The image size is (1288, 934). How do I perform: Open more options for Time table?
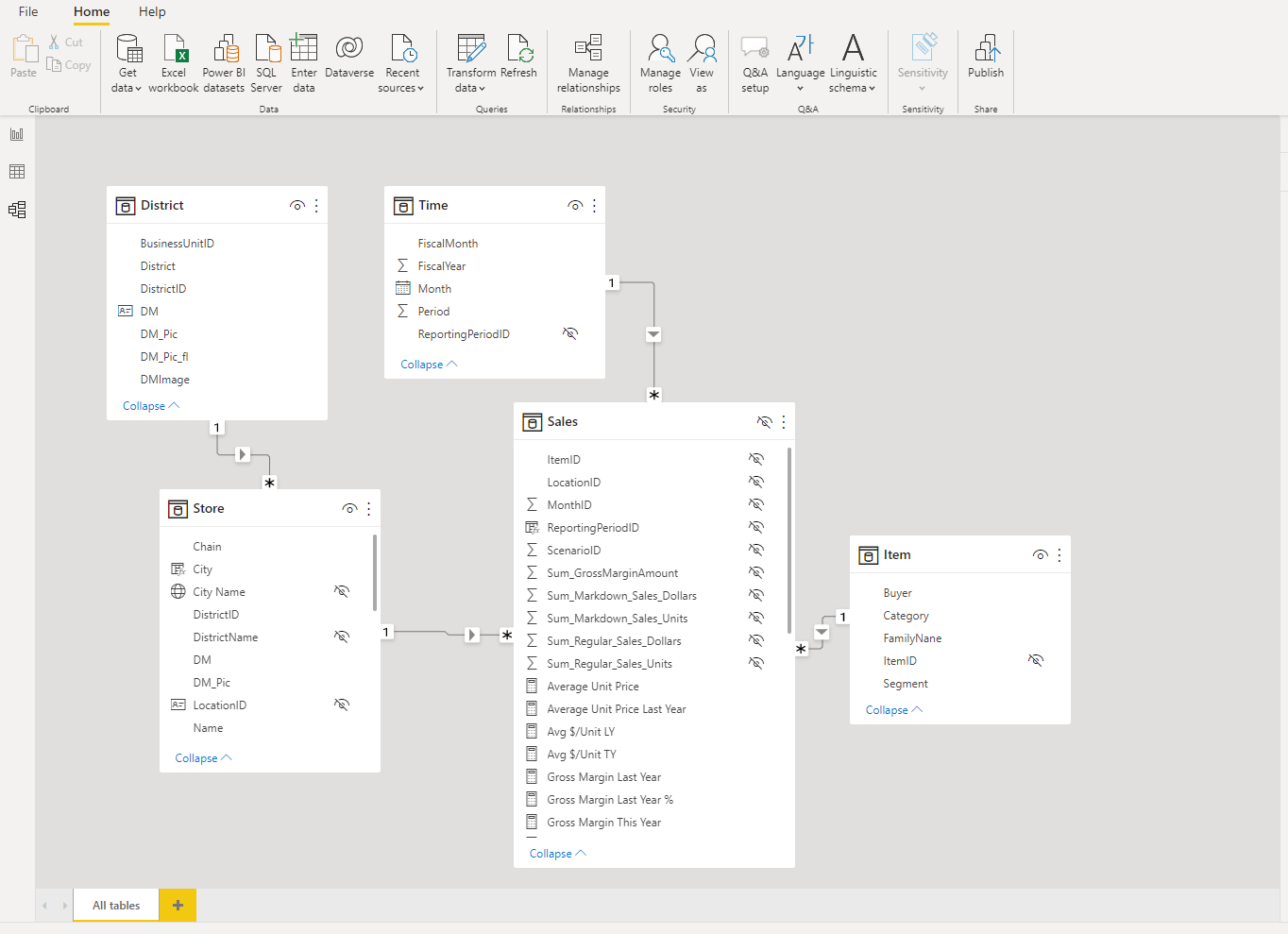[594, 206]
